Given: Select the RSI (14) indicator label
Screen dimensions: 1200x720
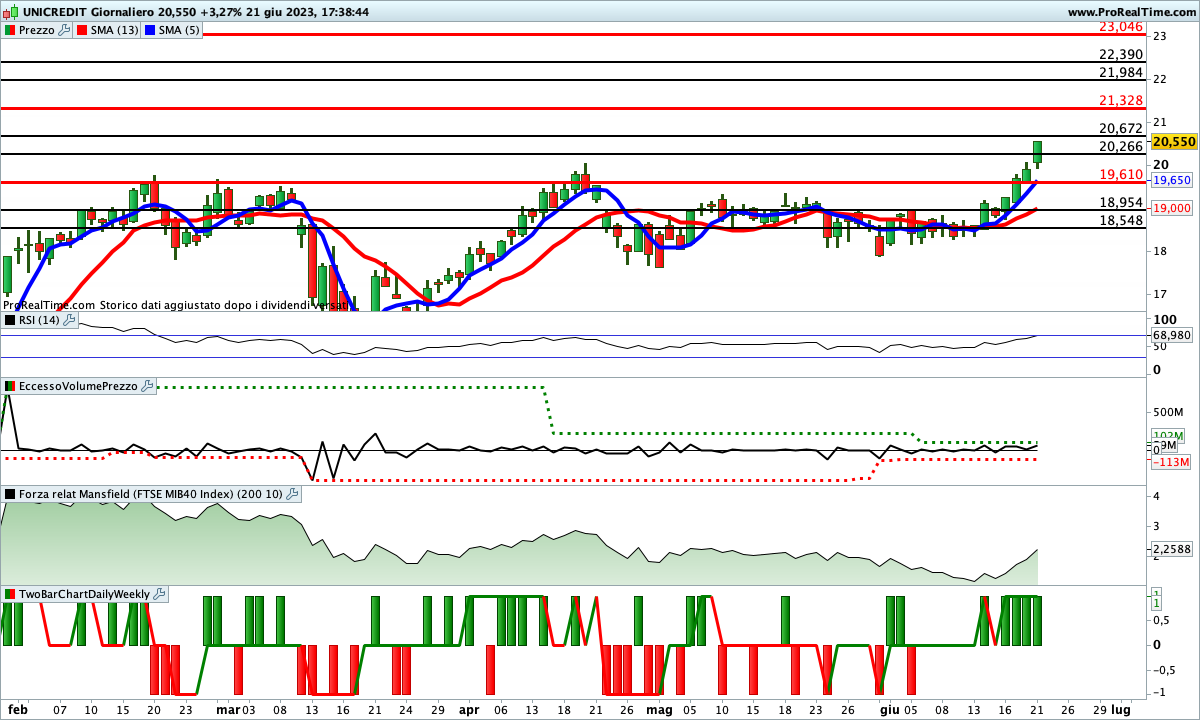Looking at the screenshot, I should (x=40, y=320).
